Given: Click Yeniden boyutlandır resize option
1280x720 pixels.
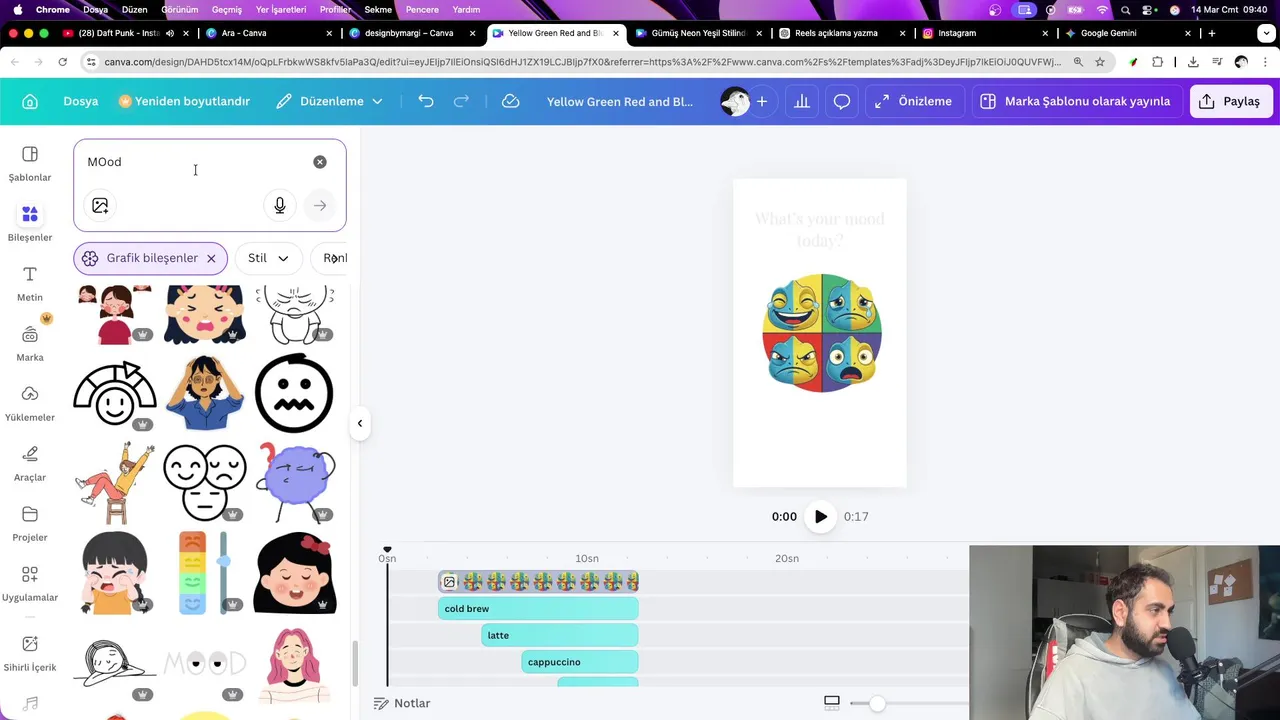Looking at the screenshot, I should (x=184, y=101).
